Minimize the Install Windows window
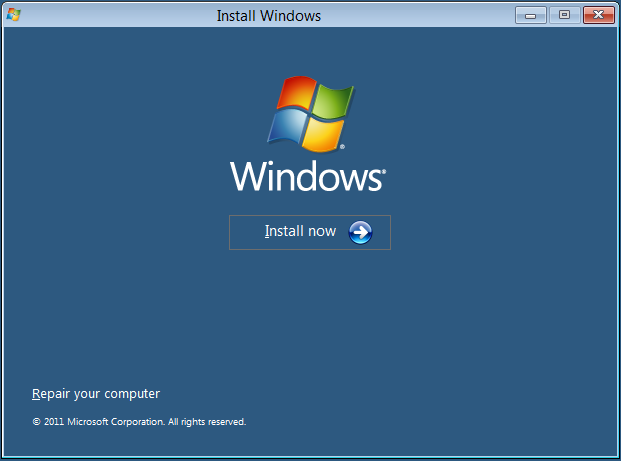The height and width of the screenshot is (461, 621). (531, 15)
